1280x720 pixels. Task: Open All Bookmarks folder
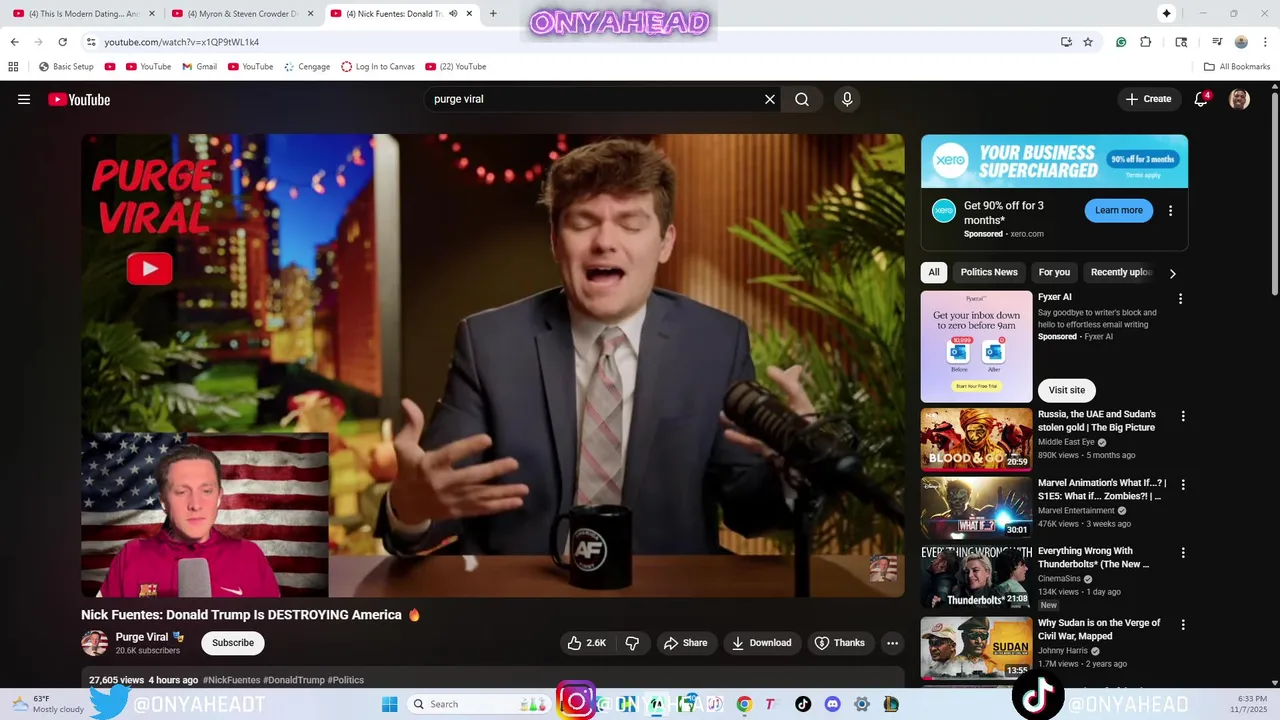click(1237, 67)
